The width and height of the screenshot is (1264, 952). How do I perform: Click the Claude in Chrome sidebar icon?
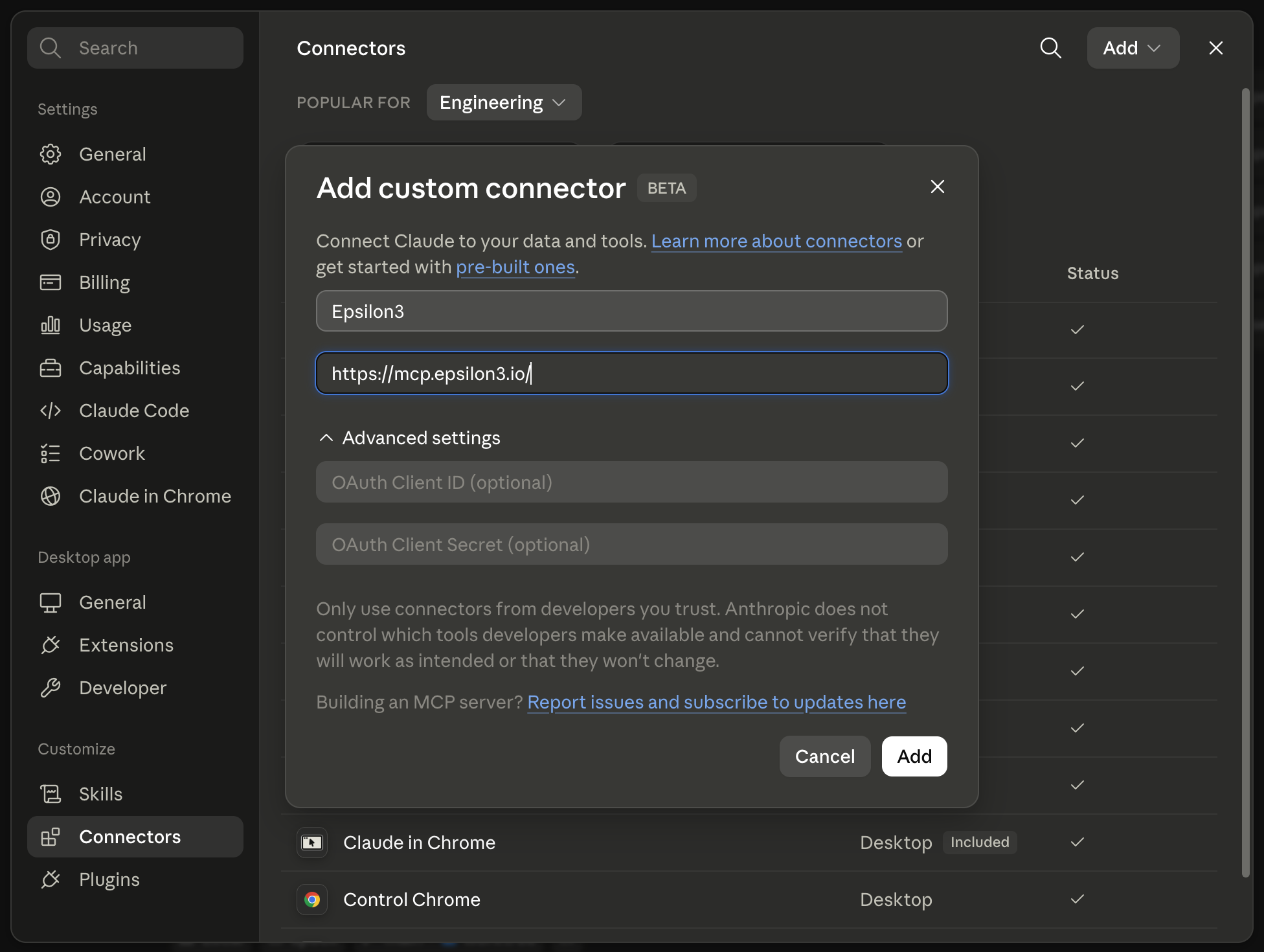[x=51, y=496]
